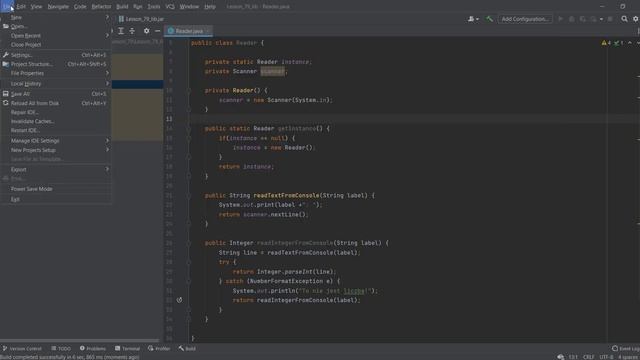Click recursive call gutter icon

[x=179, y=300]
